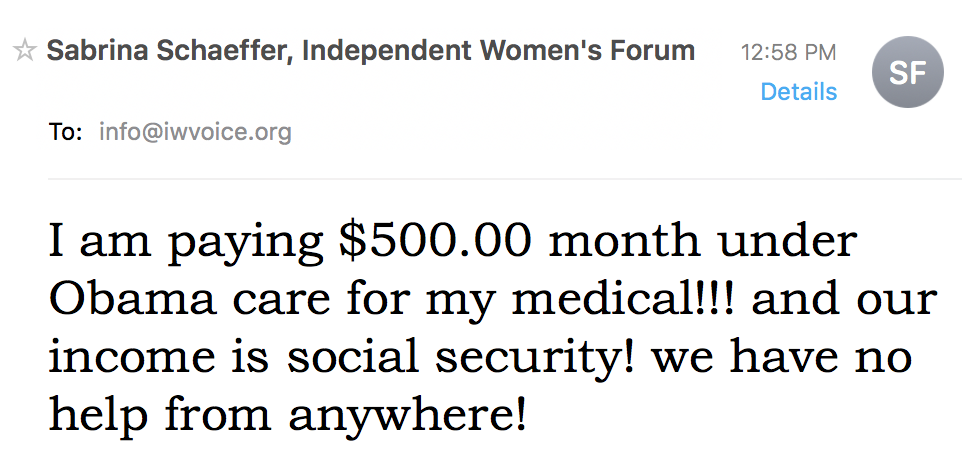Click the Independent Women's Forum sender text
Image resolution: width=962 pixels, height=464 pixels.
(498, 50)
